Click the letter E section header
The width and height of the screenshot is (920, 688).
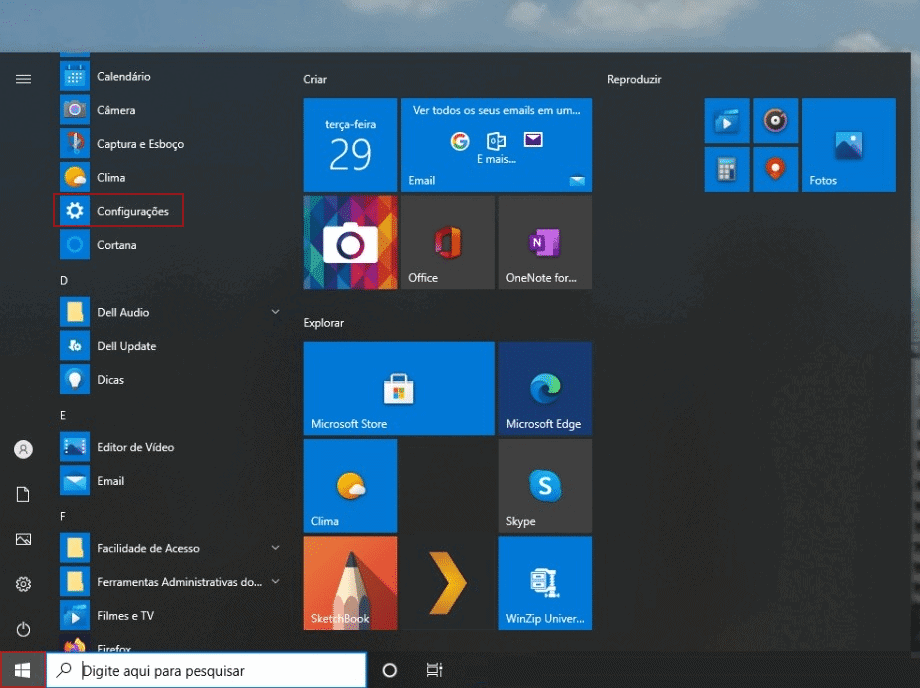[63, 415]
